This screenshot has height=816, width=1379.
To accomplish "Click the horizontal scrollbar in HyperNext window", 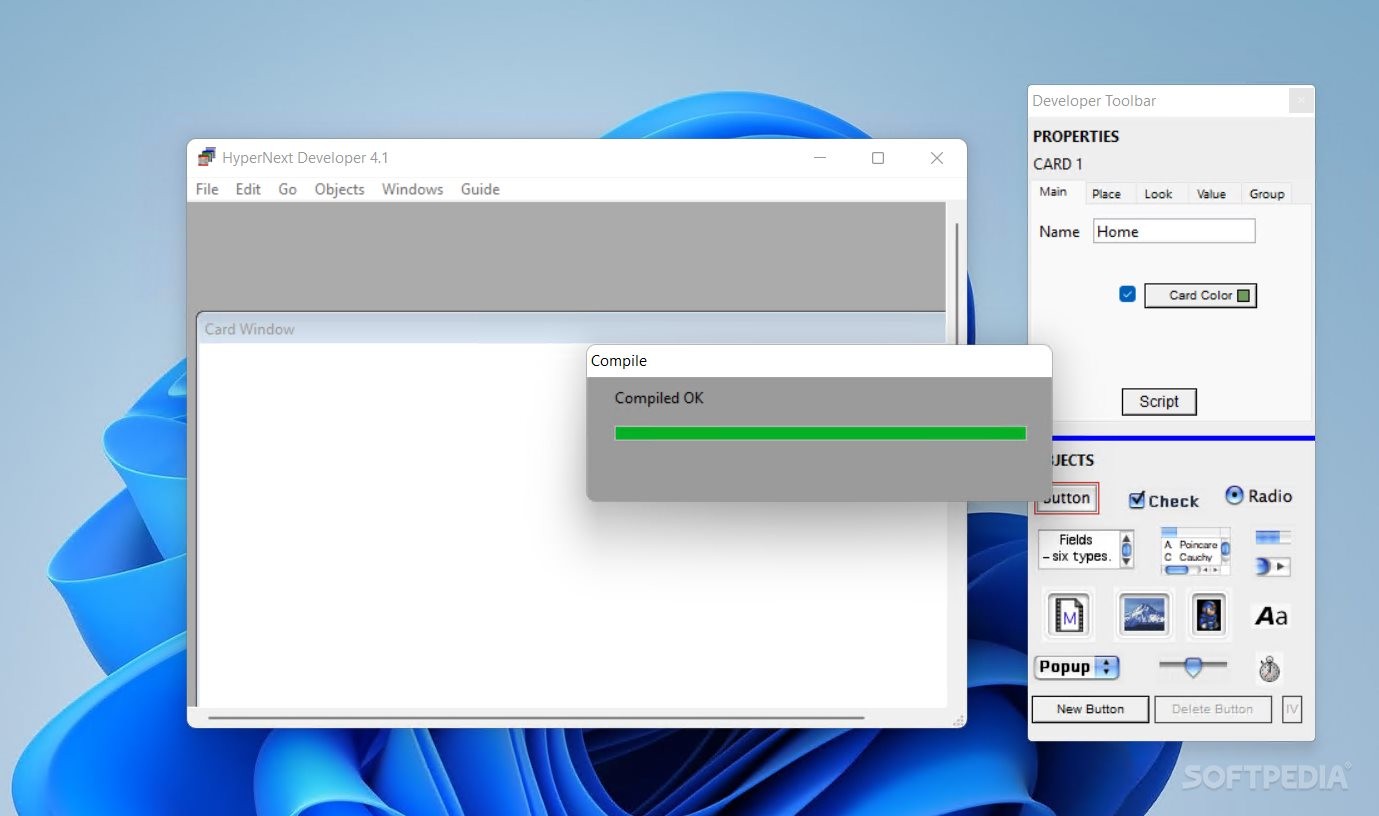I will [536, 717].
